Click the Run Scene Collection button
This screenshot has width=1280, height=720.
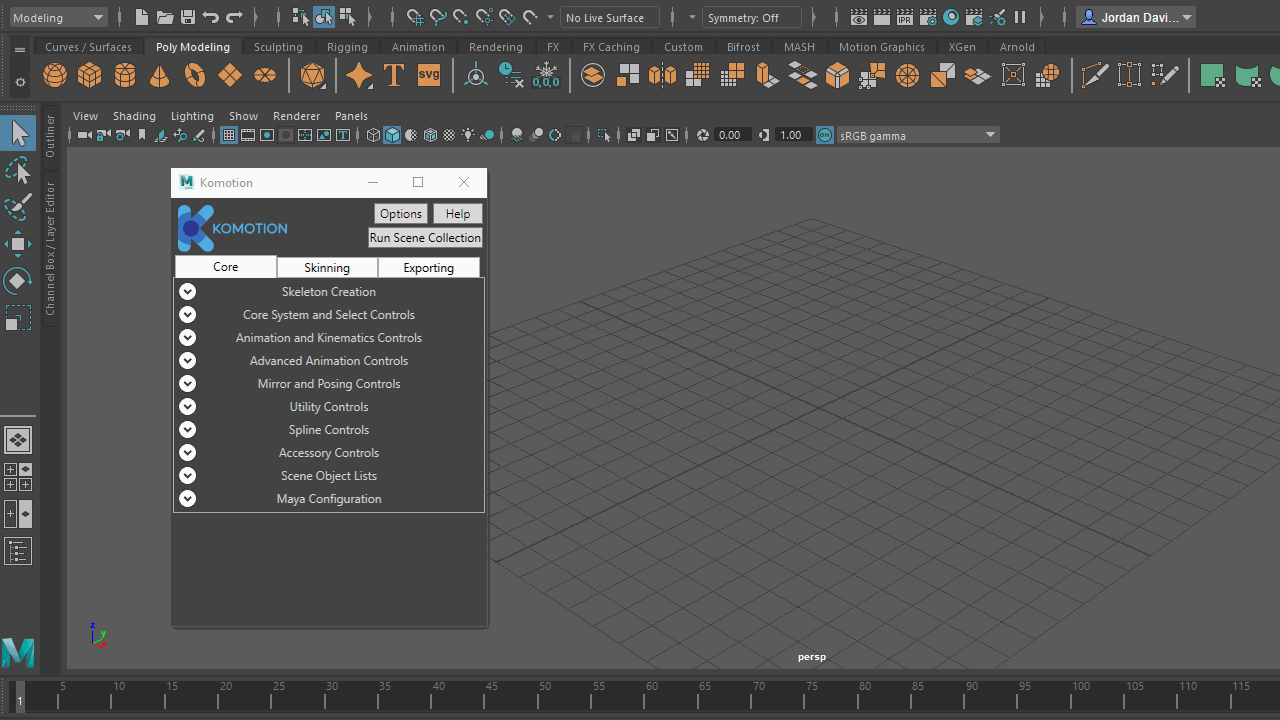[425, 238]
